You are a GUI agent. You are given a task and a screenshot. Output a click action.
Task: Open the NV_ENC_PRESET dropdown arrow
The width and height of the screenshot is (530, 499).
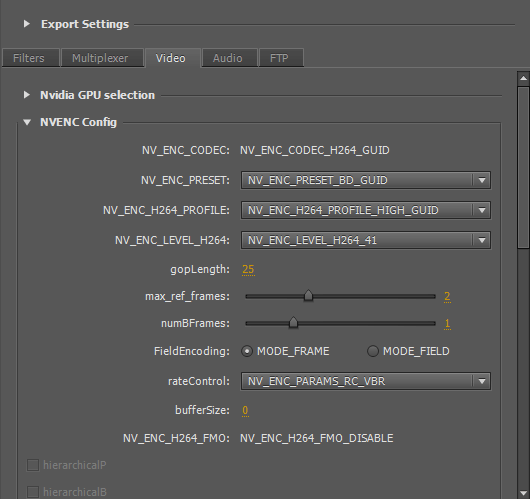[x=482, y=180]
